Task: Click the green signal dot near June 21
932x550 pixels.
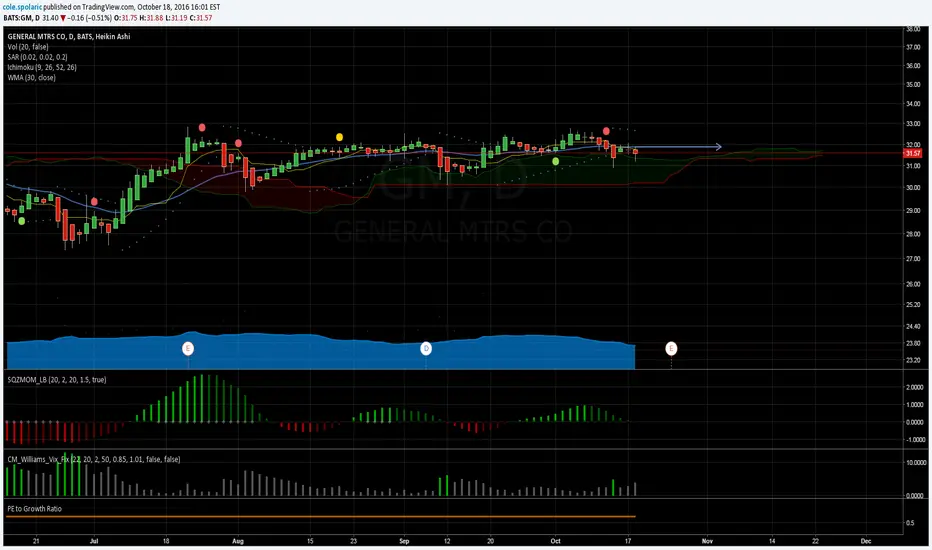Action: point(21,221)
